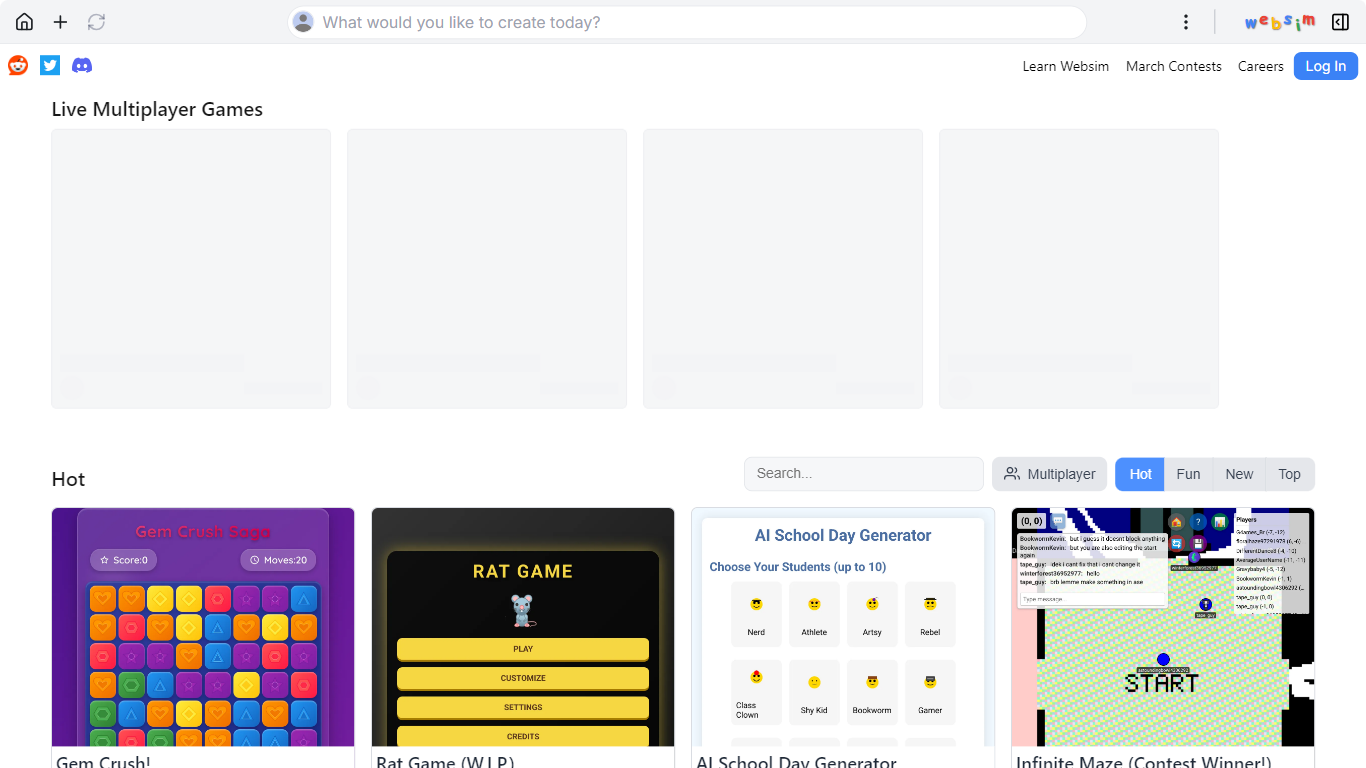The width and height of the screenshot is (1366, 768).
Task: Open the three-dot options menu
Action: tap(1186, 22)
